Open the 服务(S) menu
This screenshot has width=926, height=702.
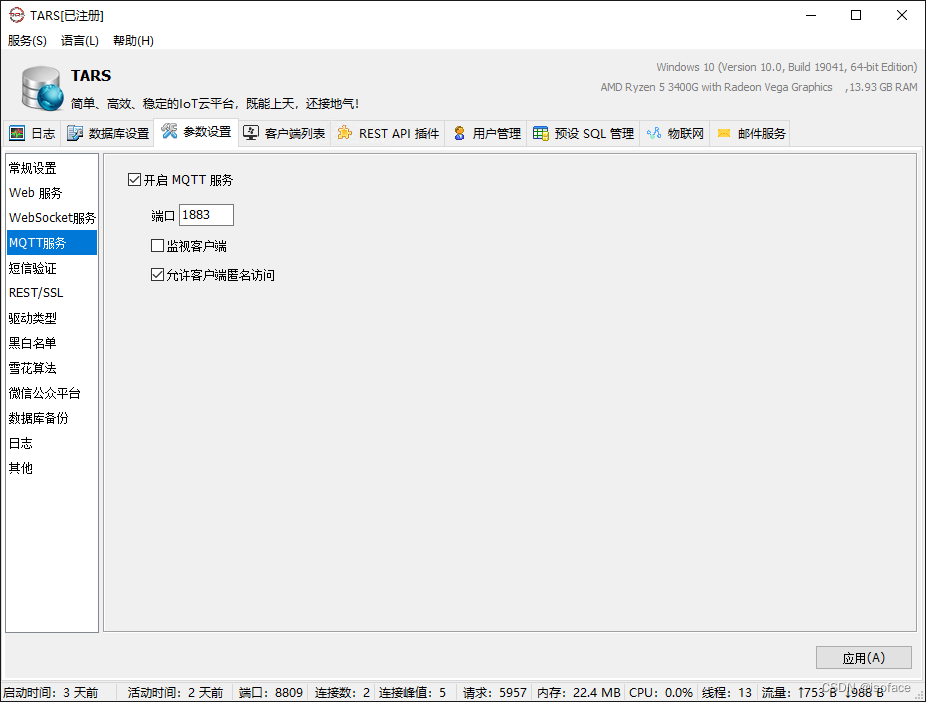27,41
